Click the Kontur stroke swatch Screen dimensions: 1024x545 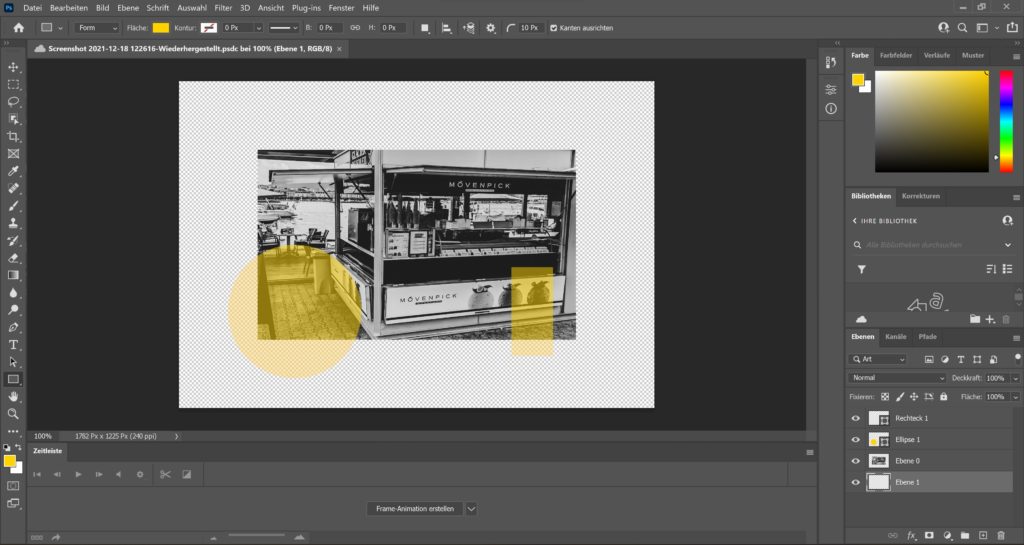click(209, 28)
